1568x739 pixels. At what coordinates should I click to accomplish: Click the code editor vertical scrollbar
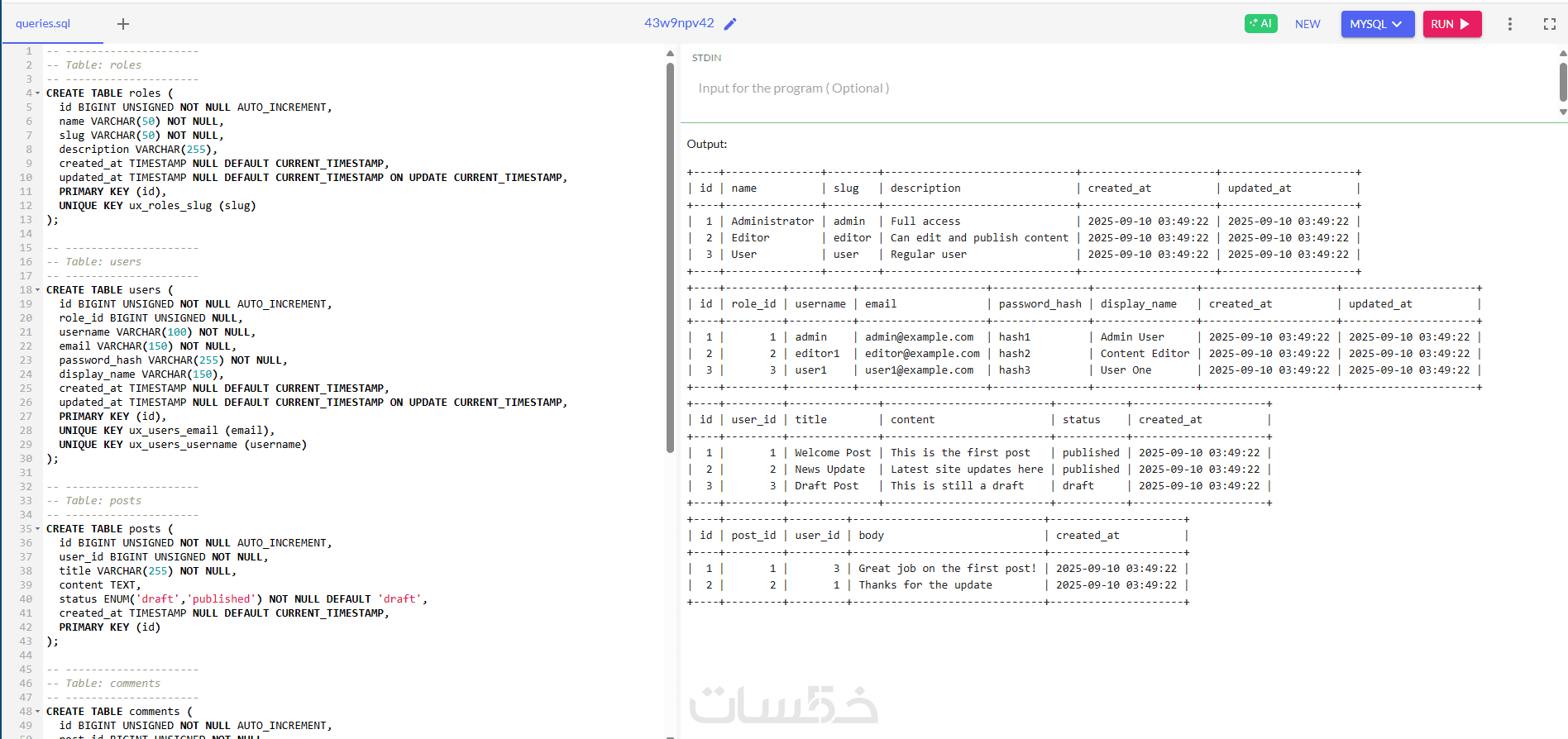point(670,258)
